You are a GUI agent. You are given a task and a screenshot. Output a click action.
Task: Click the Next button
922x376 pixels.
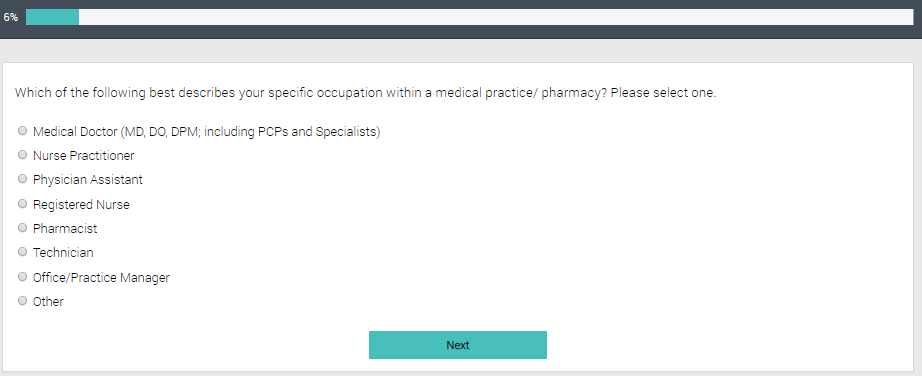click(x=457, y=345)
